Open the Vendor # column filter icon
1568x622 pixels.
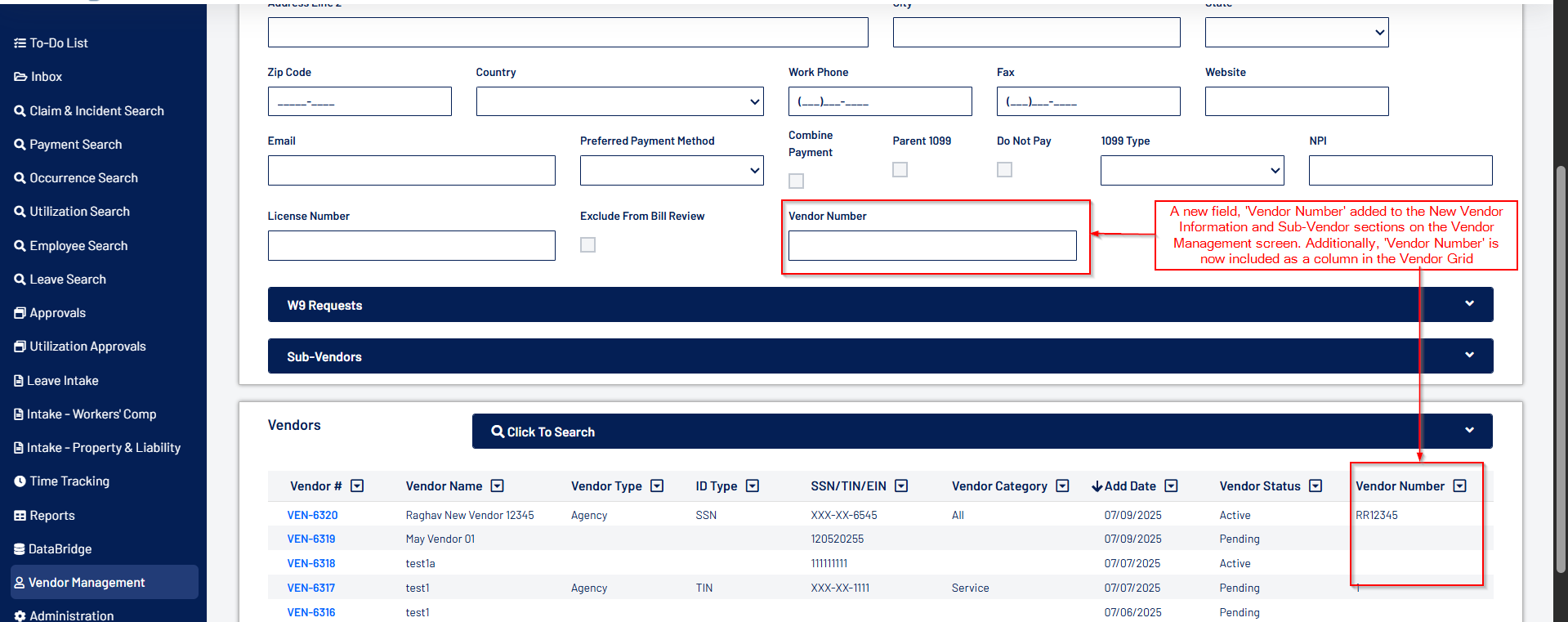357,486
